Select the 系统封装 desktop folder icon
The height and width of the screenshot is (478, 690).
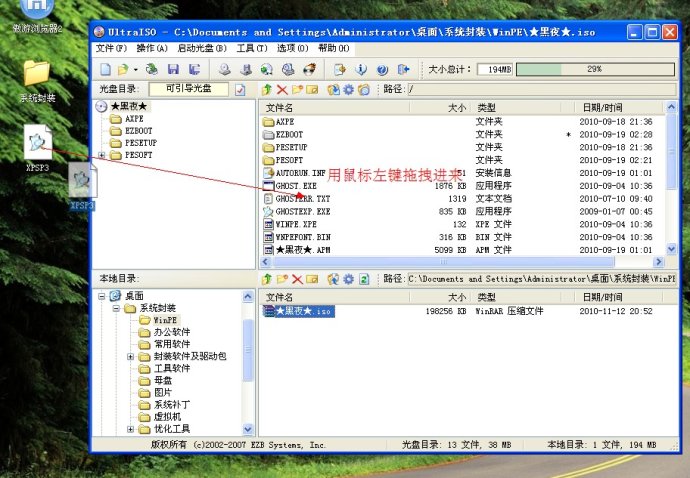point(37,82)
